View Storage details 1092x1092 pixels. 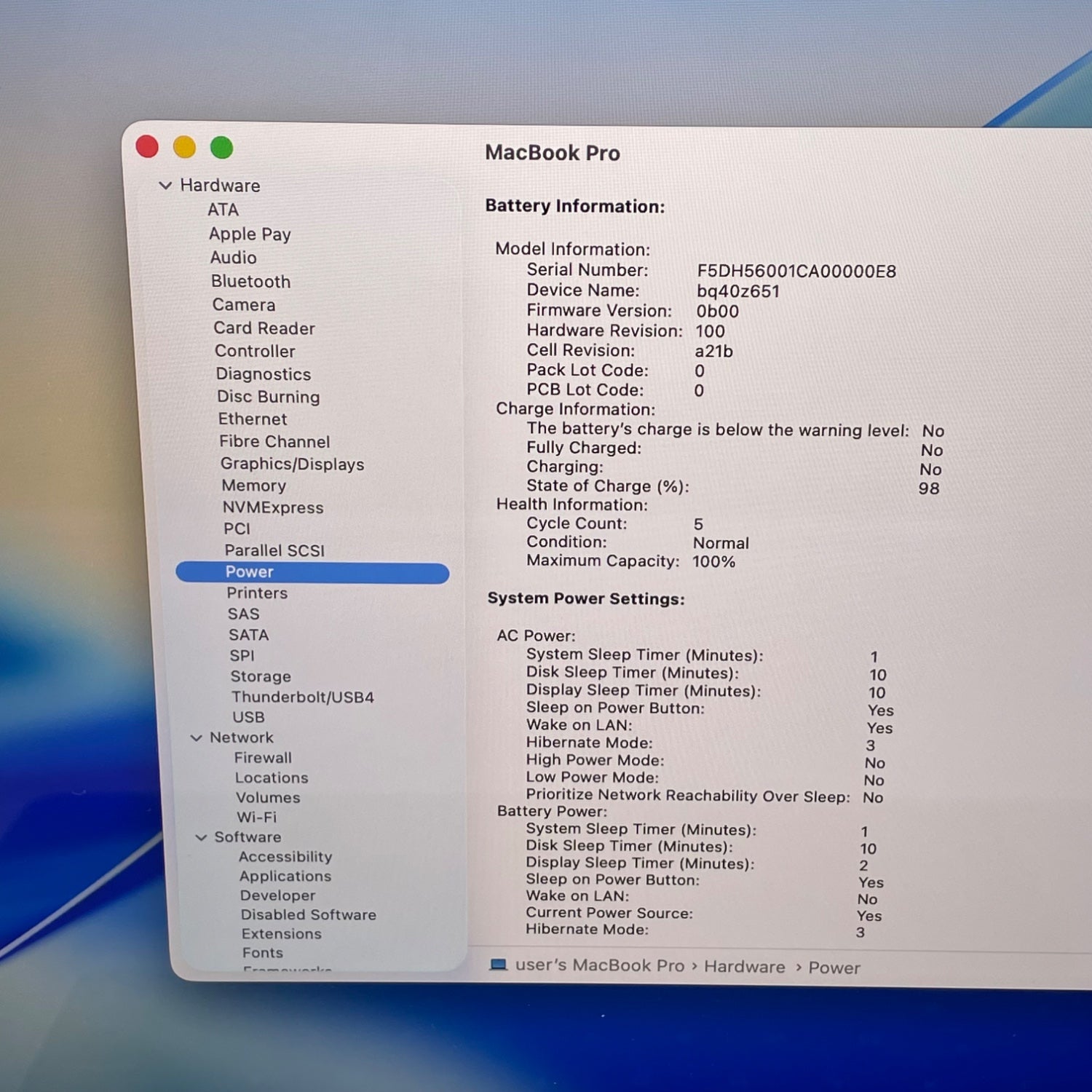261,677
